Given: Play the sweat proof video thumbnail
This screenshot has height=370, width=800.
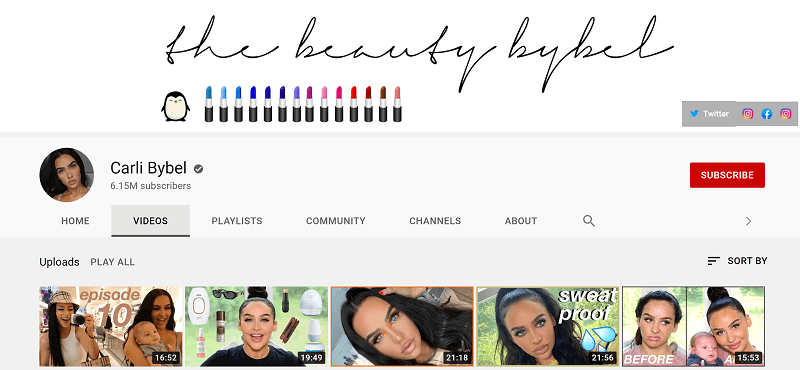Looking at the screenshot, I should point(548,326).
